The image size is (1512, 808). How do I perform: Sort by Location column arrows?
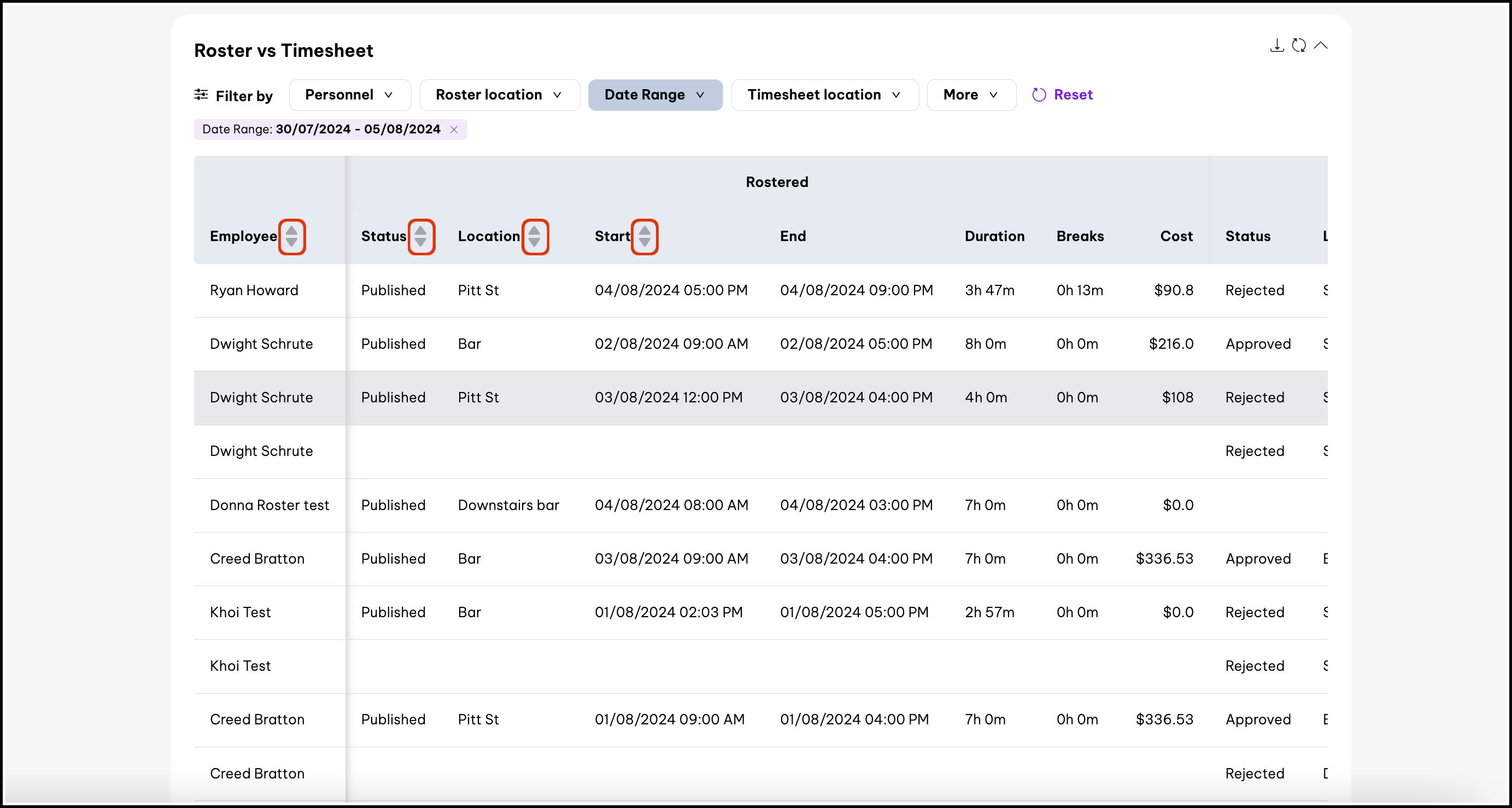point(535,237)
